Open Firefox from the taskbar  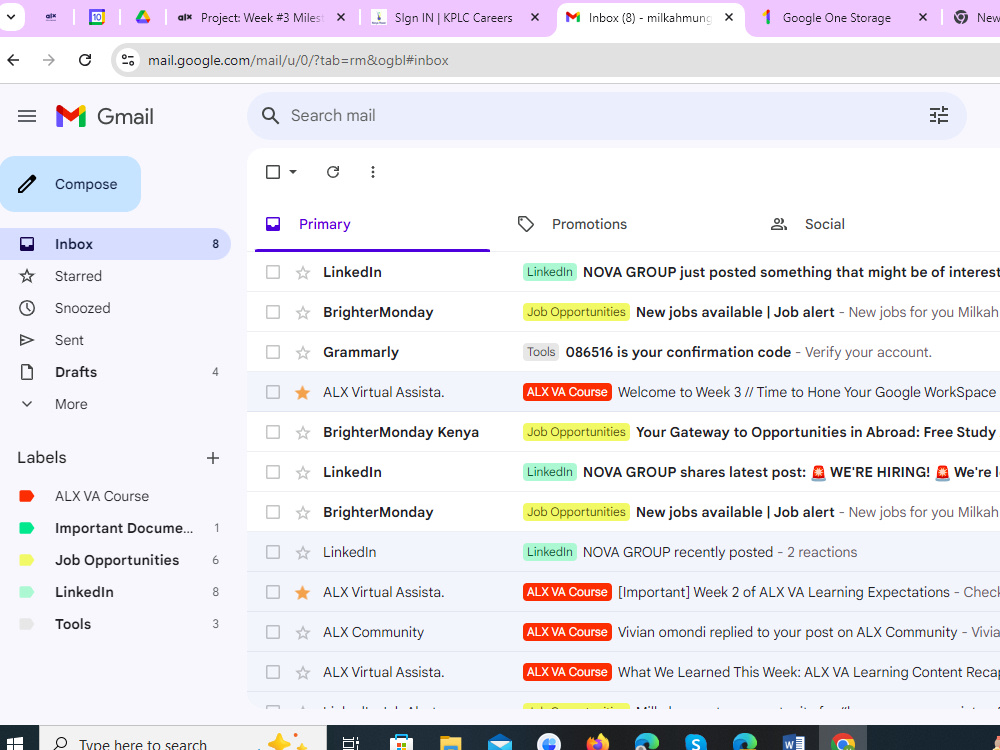[598, 743]
